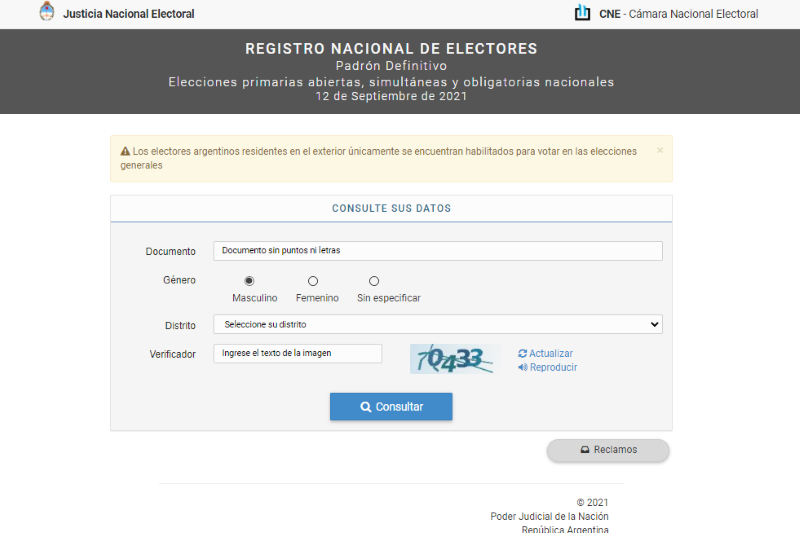This screenshot has width=800, height=533.
Task: Click the Argentine coat of arms icon
Action: (47, 13)
